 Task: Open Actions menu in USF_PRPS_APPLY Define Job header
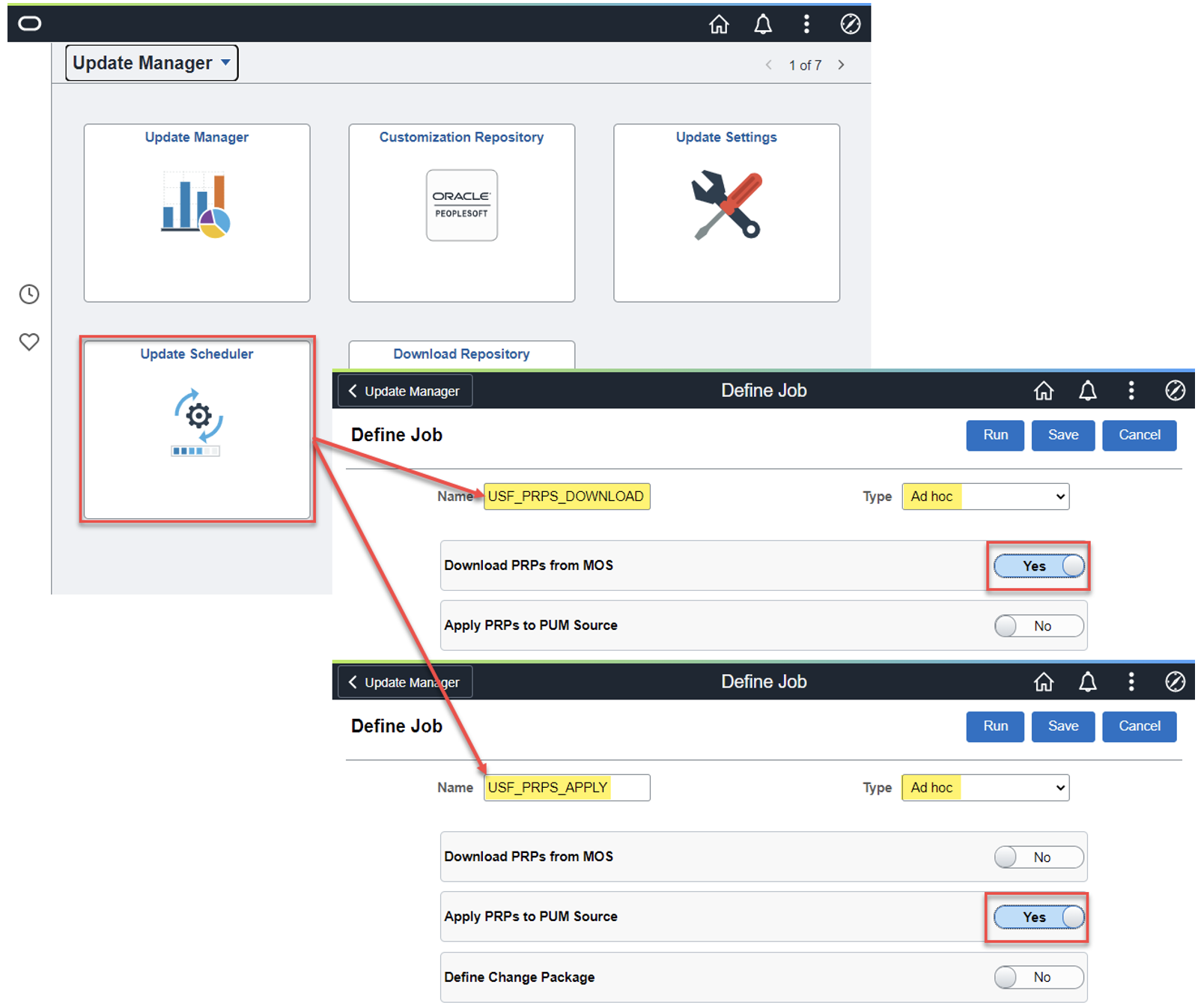point(1131,682)
